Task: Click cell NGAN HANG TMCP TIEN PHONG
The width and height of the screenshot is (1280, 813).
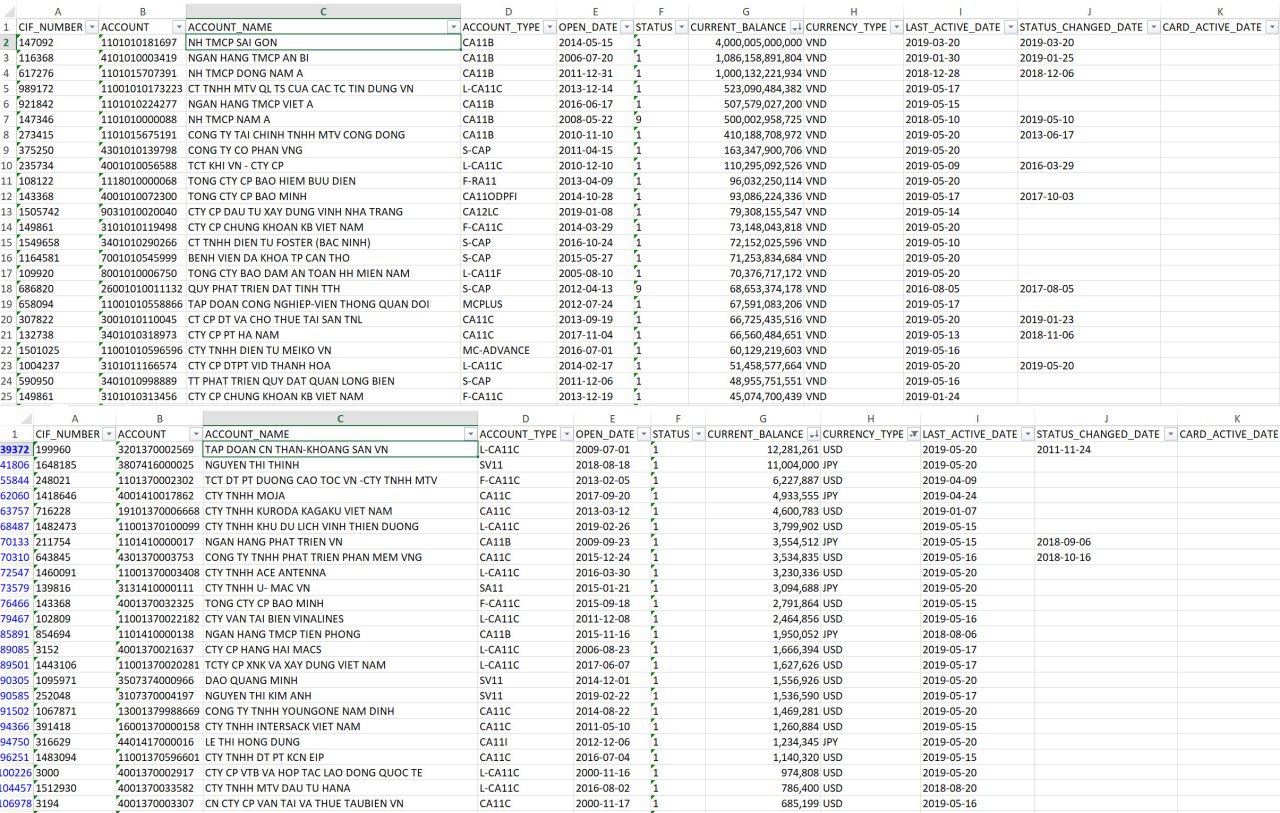Action: 340,634
